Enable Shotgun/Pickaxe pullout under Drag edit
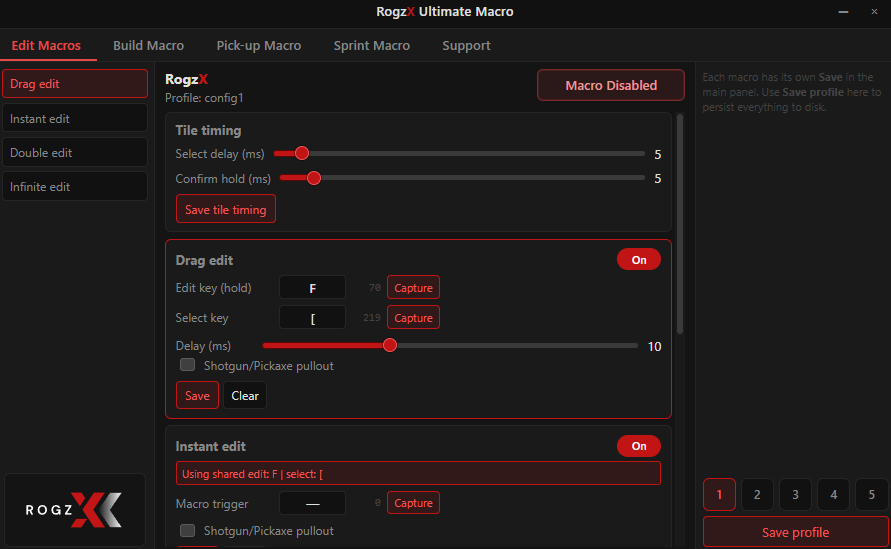This screenshot has height=549, width=891. pos(188,365)
